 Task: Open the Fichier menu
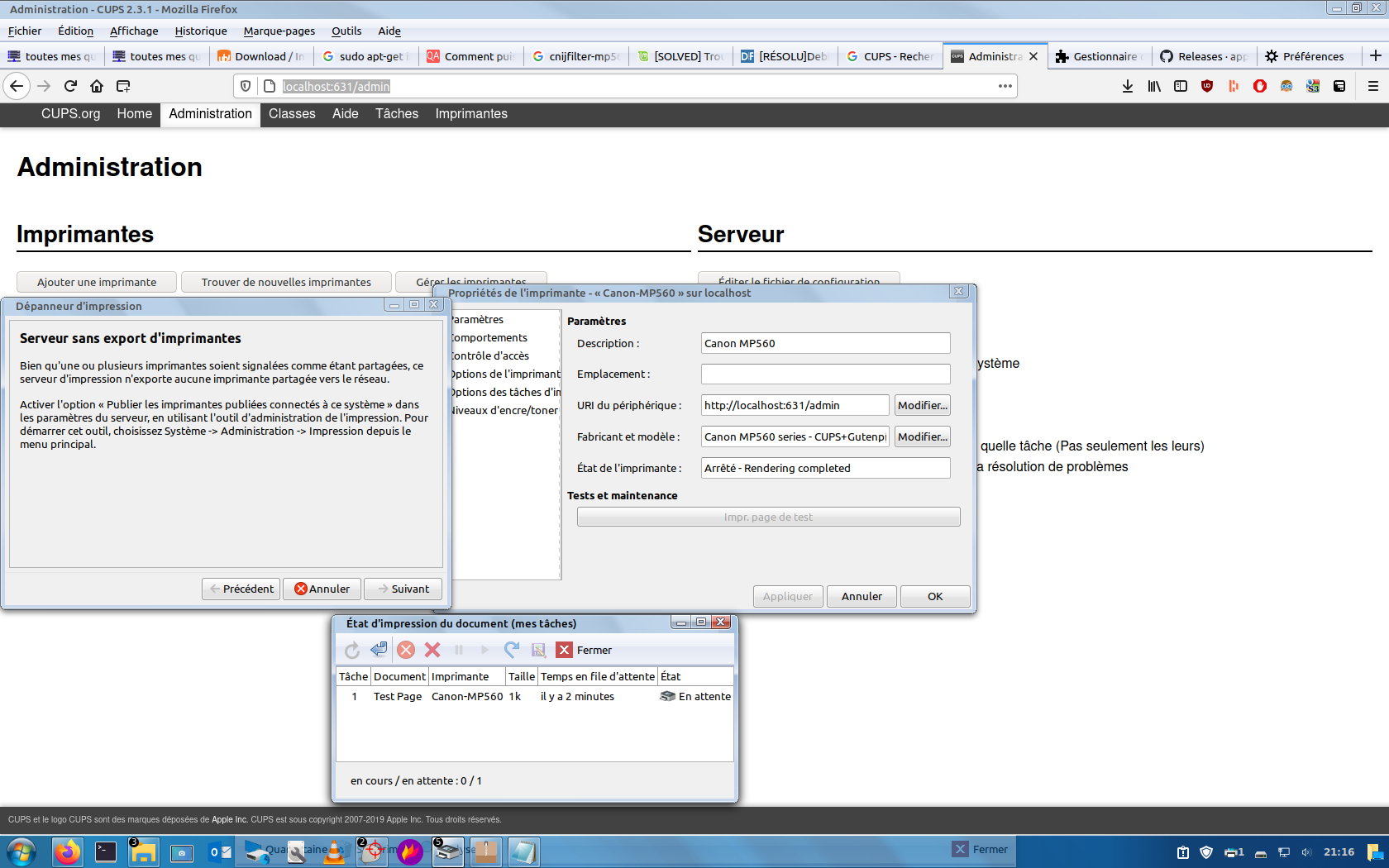coord(25,31)
